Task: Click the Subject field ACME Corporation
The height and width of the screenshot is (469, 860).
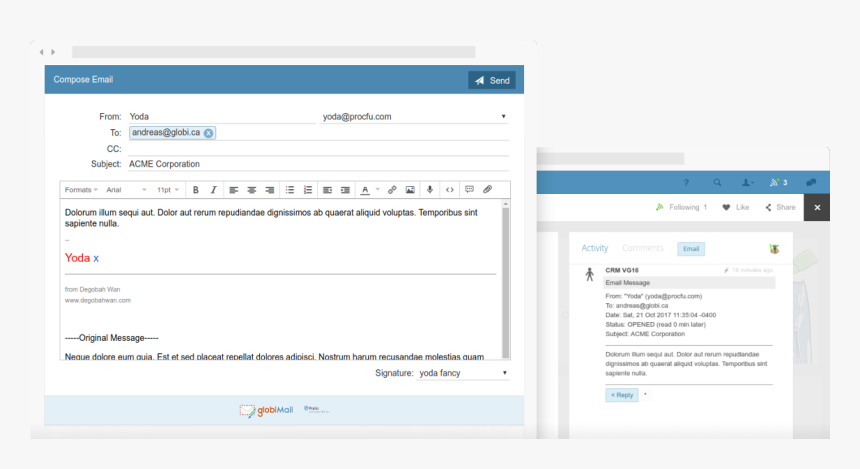Action: click(318, 164)
